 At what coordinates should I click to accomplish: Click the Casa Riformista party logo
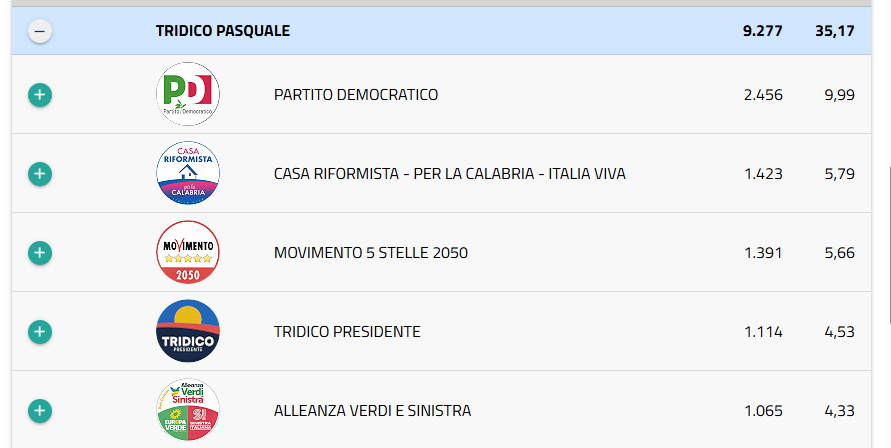tap(188, 173)
